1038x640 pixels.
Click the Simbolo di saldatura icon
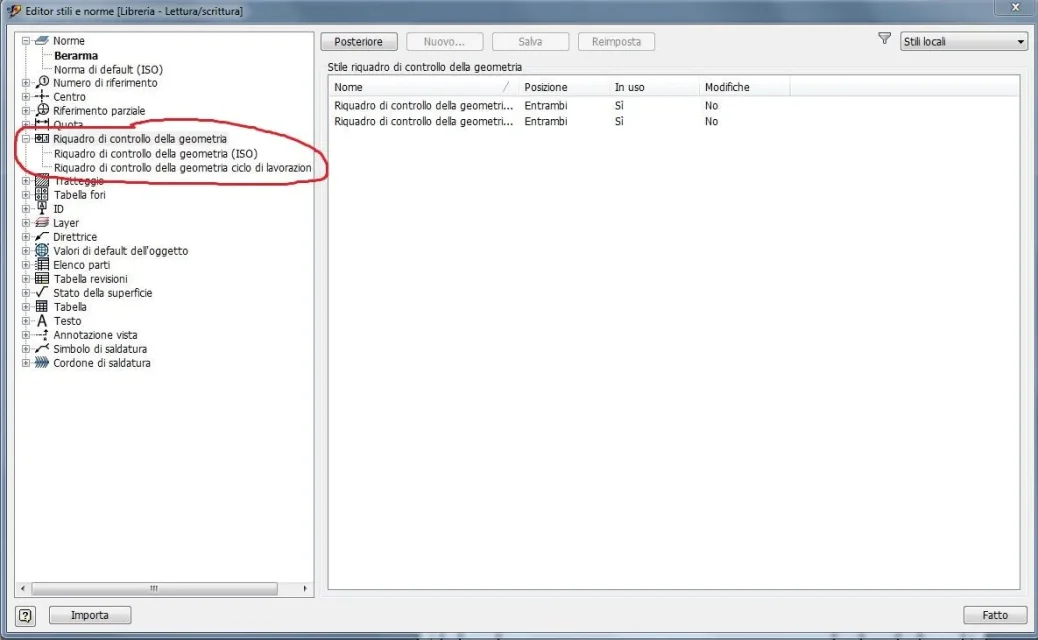click(42, 348)
